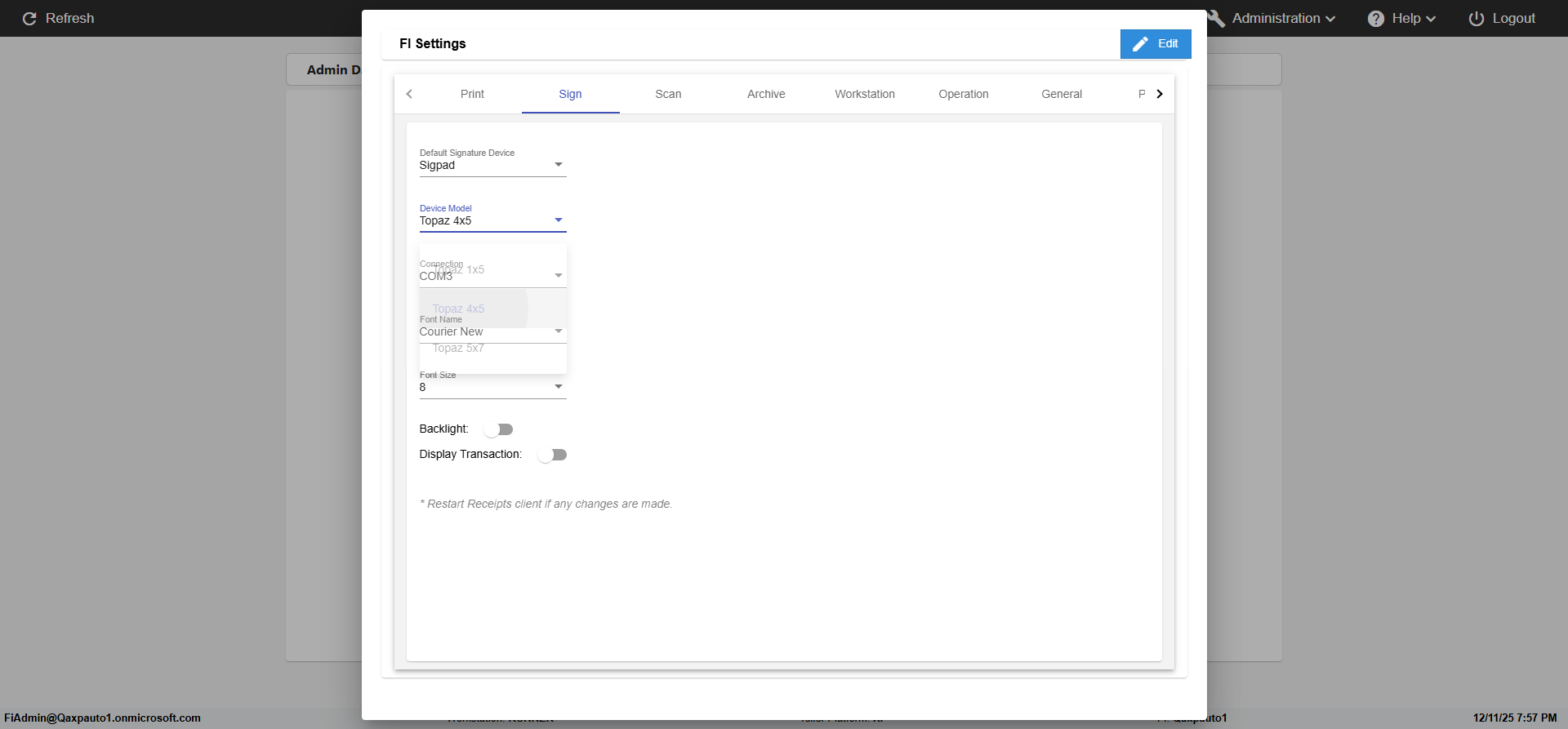Toggle the Backlight switch
Viewport: 1568px width, 729px height.
(498, 429)
